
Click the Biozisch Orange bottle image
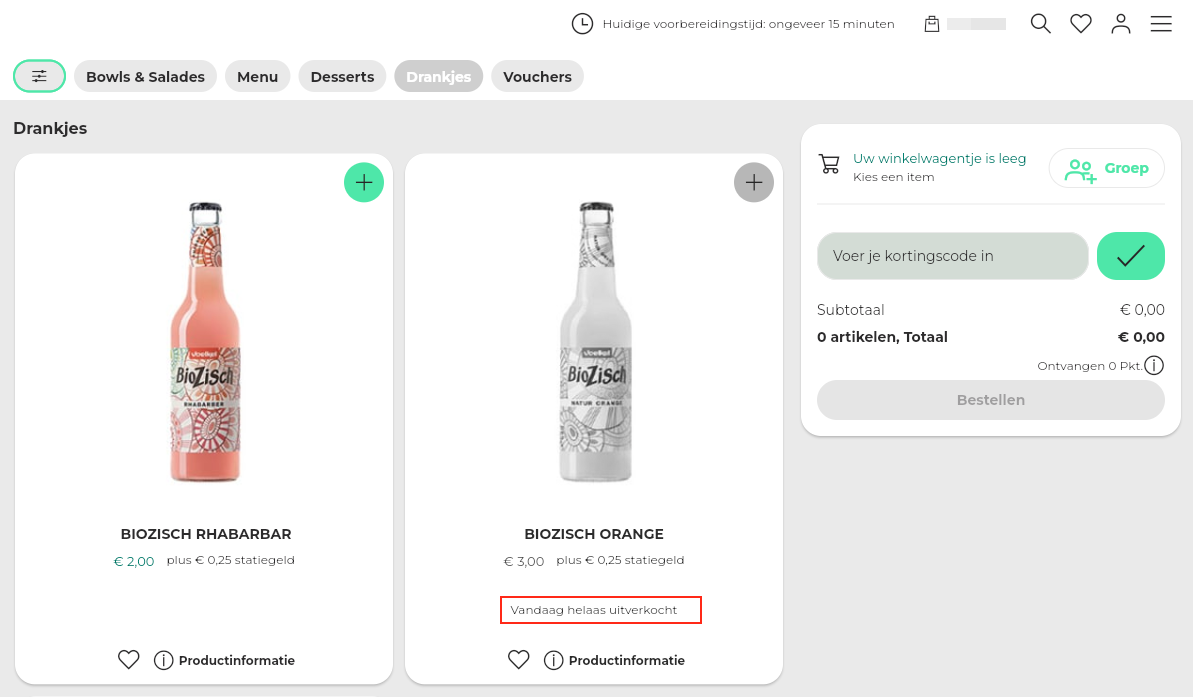[594, 345]
